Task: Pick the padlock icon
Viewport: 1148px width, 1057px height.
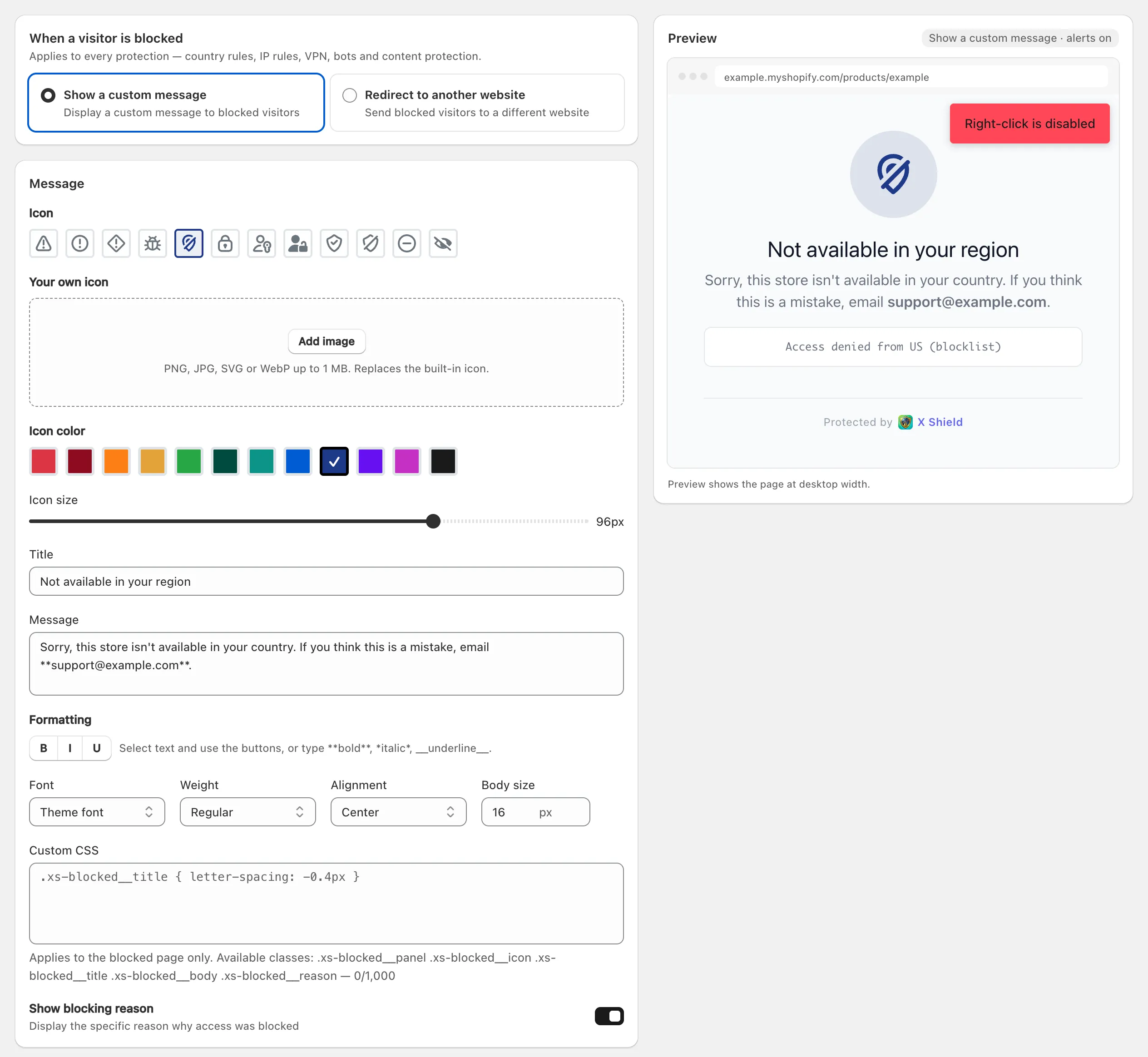Action: pyautogui.click(x=225, y=244)
